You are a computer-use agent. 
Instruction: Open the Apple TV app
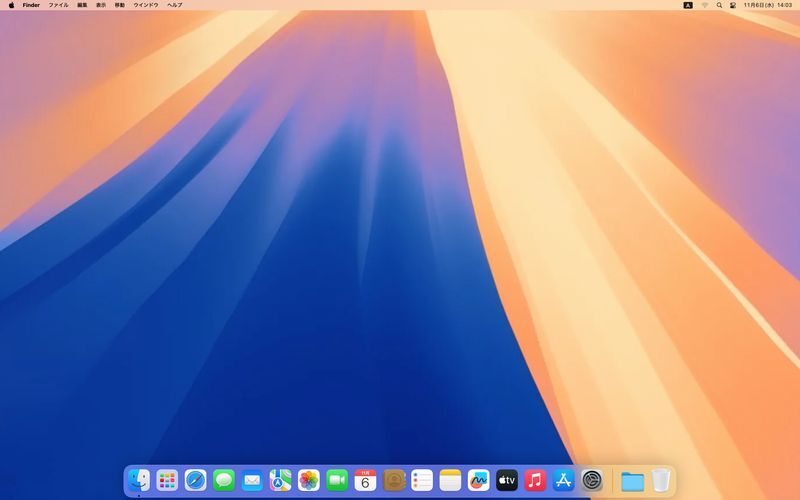coord(507,481)
